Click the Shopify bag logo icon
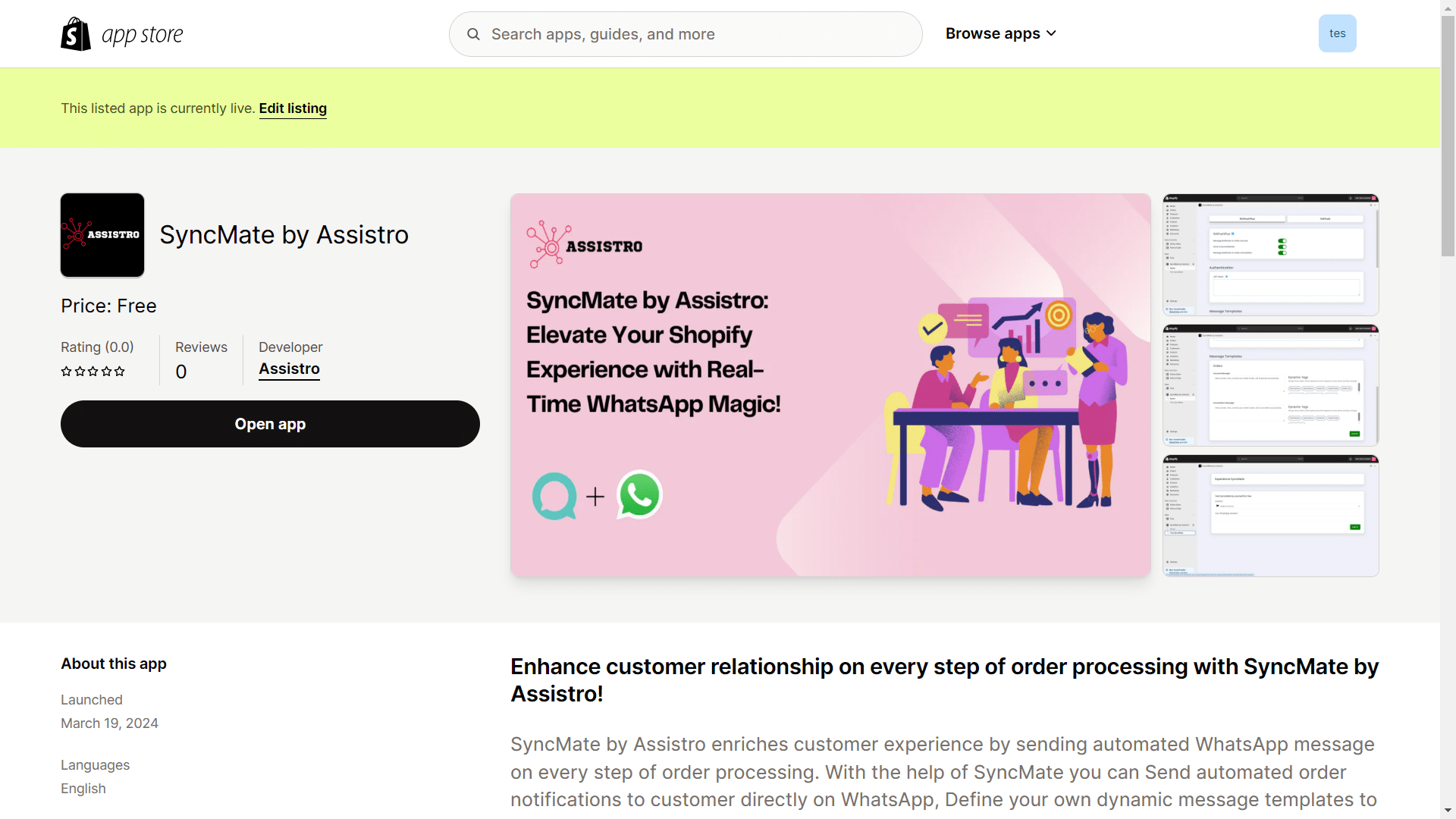 pos(76,34)
